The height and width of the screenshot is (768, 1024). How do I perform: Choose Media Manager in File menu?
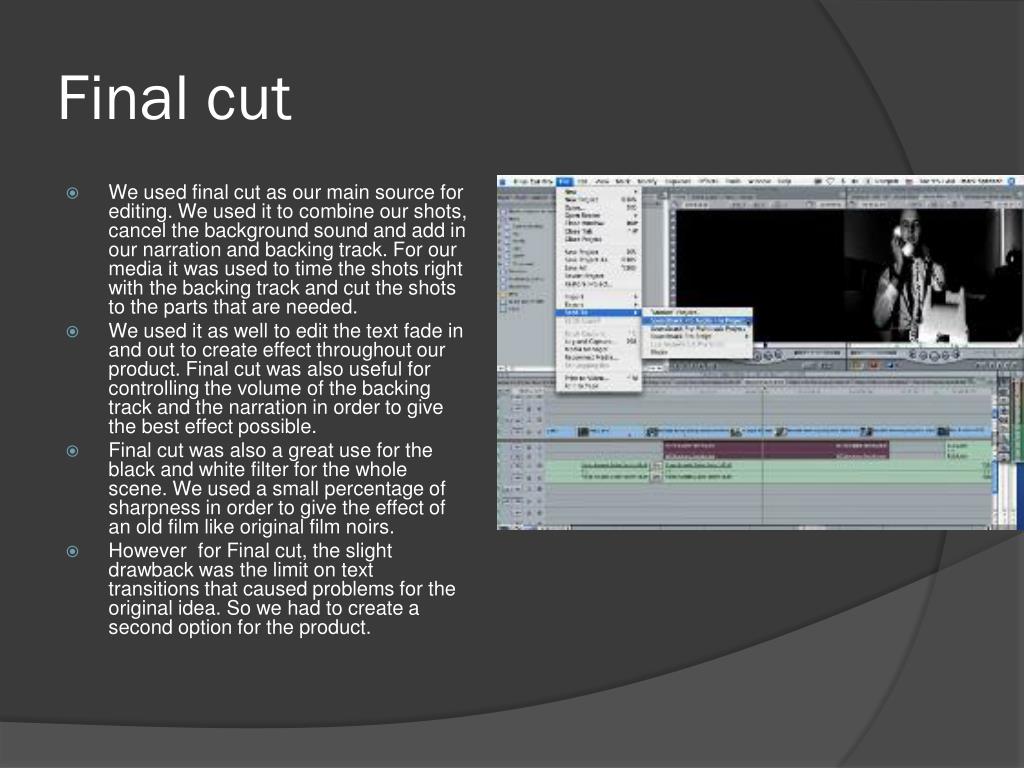[x=598, y=349]
